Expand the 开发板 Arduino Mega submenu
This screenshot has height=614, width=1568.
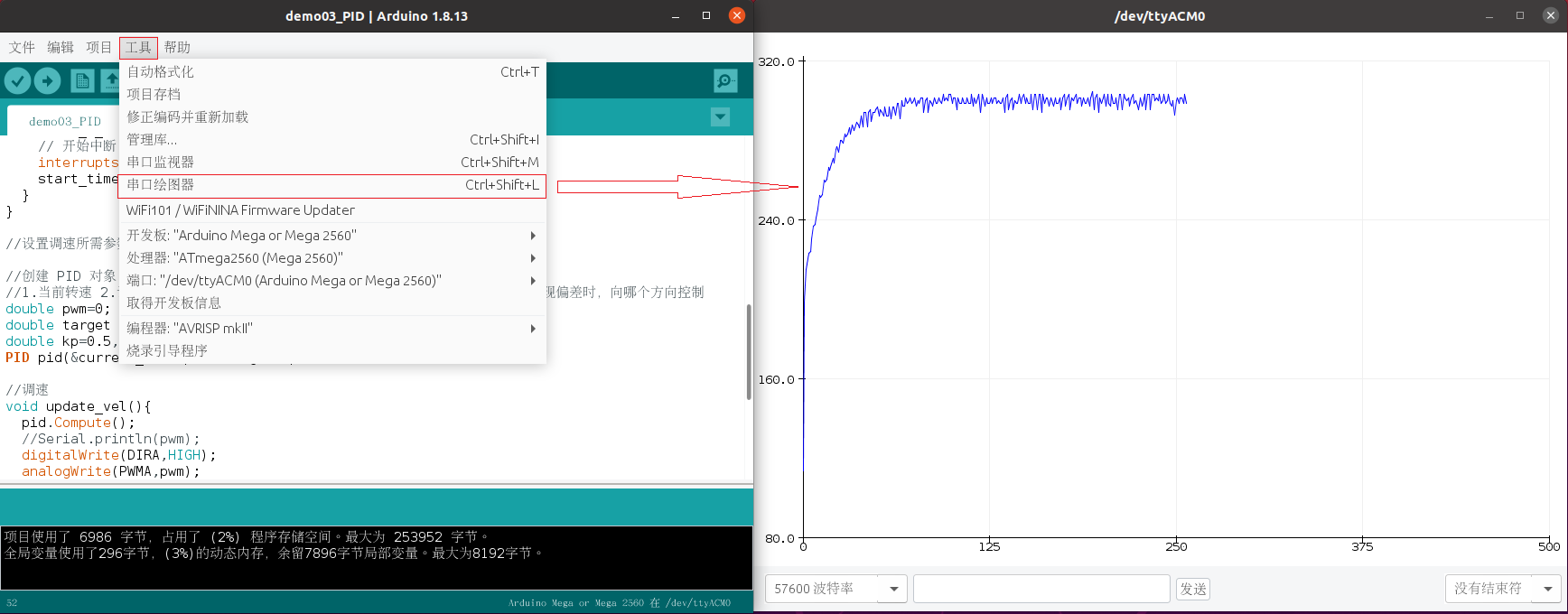[x=332, y=236]
